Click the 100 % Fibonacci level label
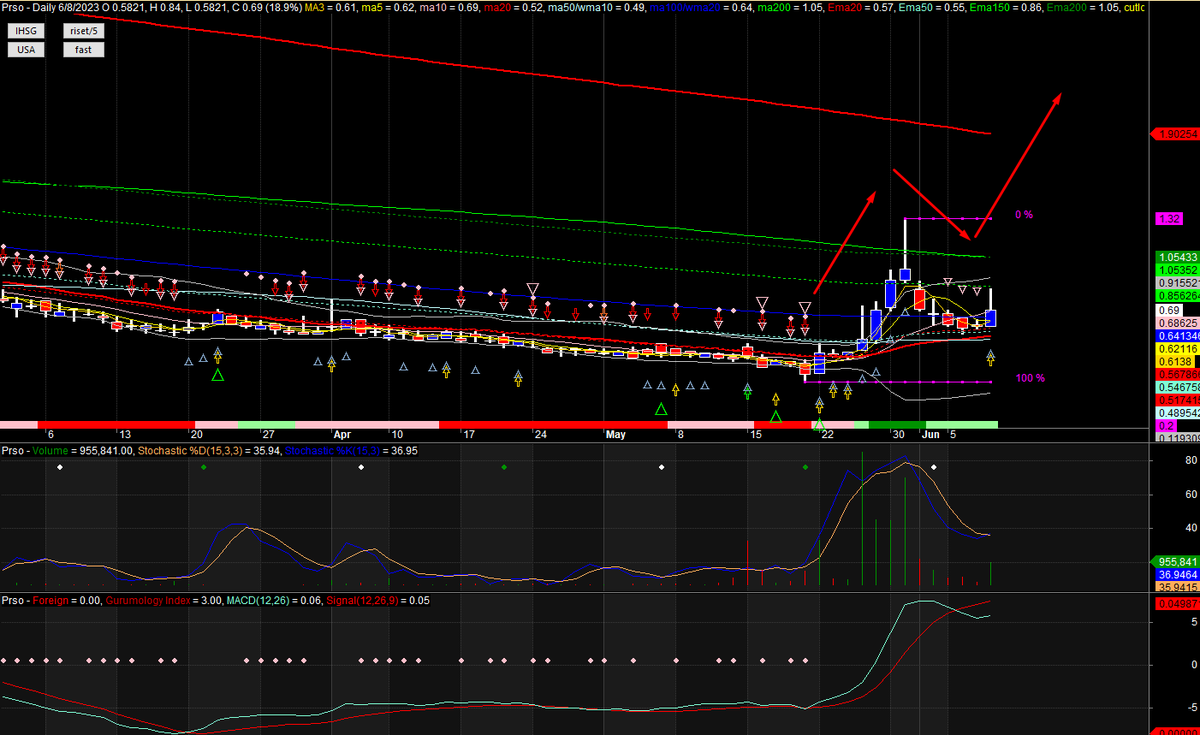The image size is (1200, 735). (1030, 378)
